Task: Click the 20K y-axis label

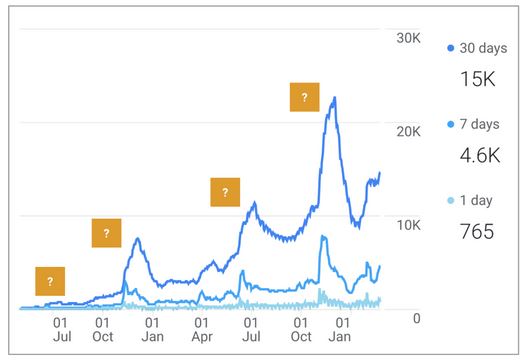Action: (x=408, y=132)
